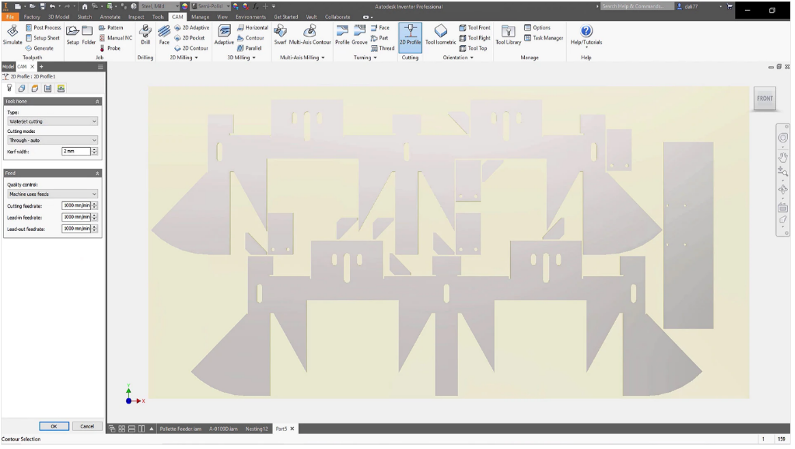The image size is (795, 449).
Task: Click the Setup job icon
Action: click(72, 34)
